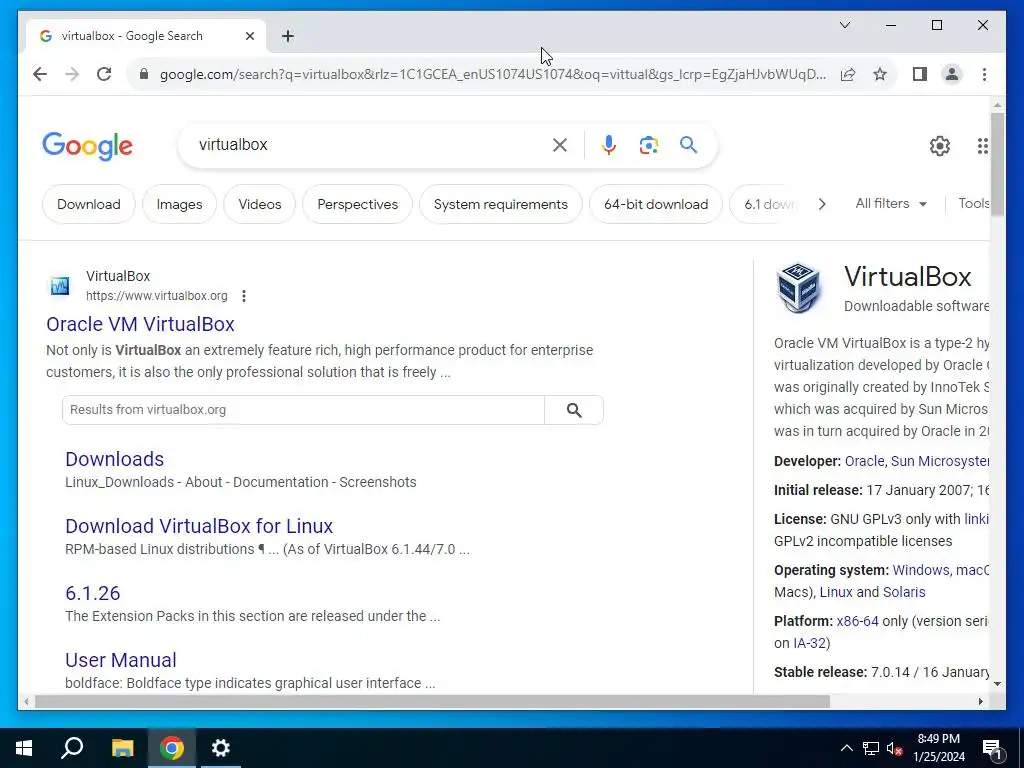Open Linux operating system link

[x=836, y=592]
